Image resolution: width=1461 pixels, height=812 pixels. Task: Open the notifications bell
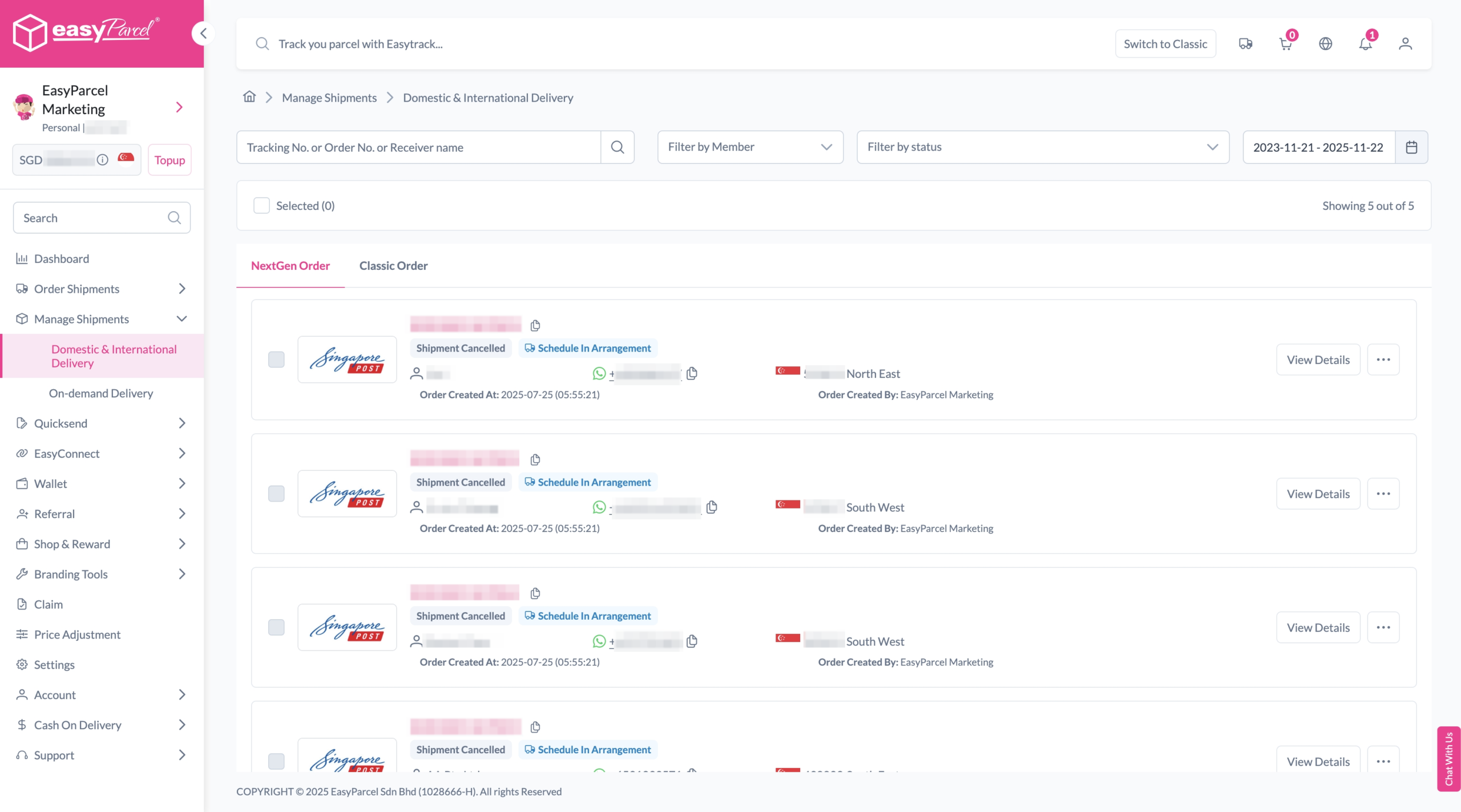[x=1365, y=43]
